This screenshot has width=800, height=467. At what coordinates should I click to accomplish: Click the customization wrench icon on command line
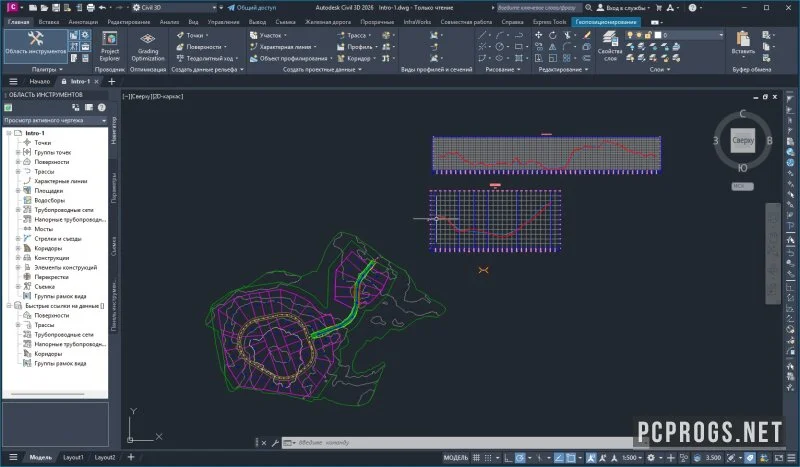pyautogui.click(x=274, y=443)
